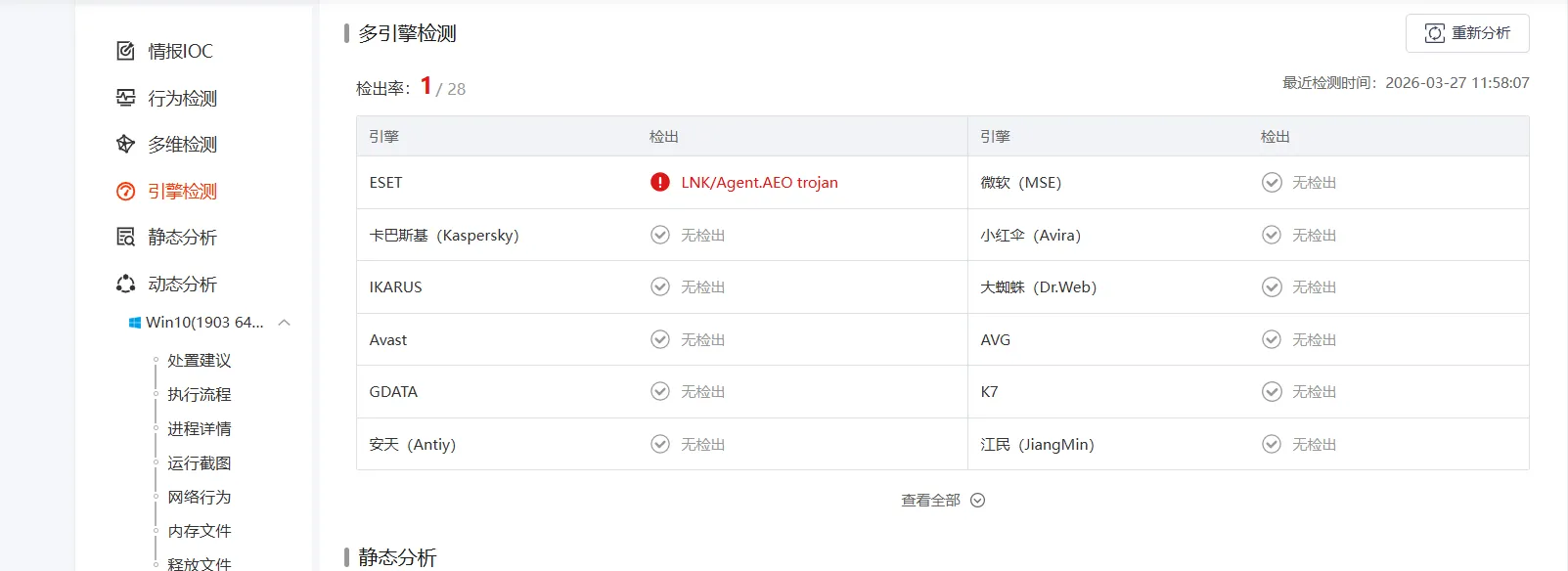Click the 引擎检测 gauge icon
The height and width of the screenshot is (571, 1568).
(x=125, y=192)
